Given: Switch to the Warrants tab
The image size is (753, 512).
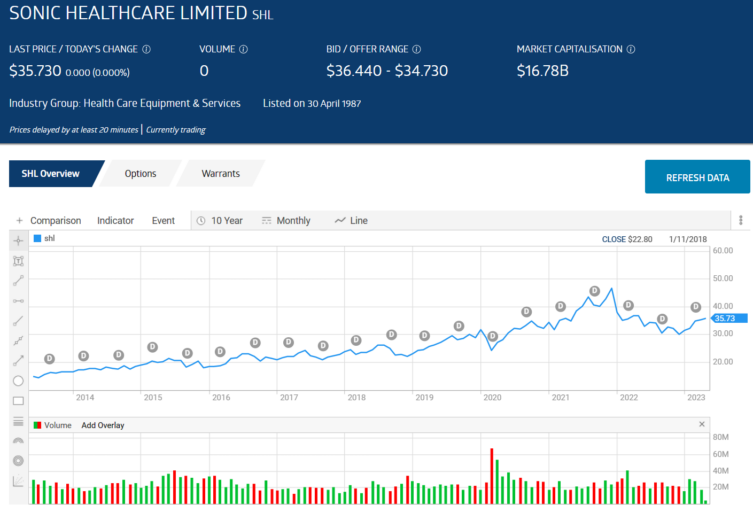Looking at the screenshot, I should pos(220,173).
